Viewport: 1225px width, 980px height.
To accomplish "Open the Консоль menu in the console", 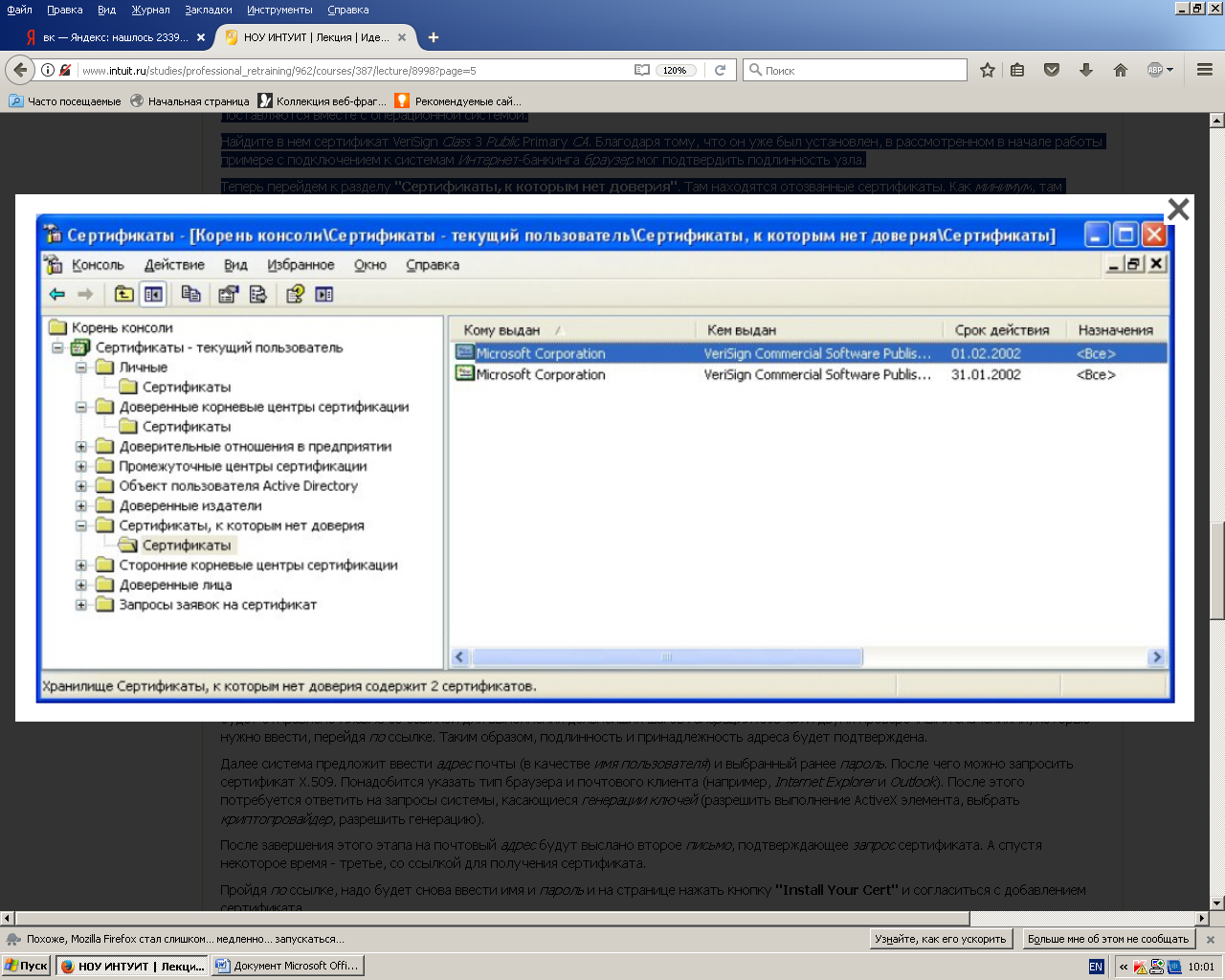I will [98, 265].
